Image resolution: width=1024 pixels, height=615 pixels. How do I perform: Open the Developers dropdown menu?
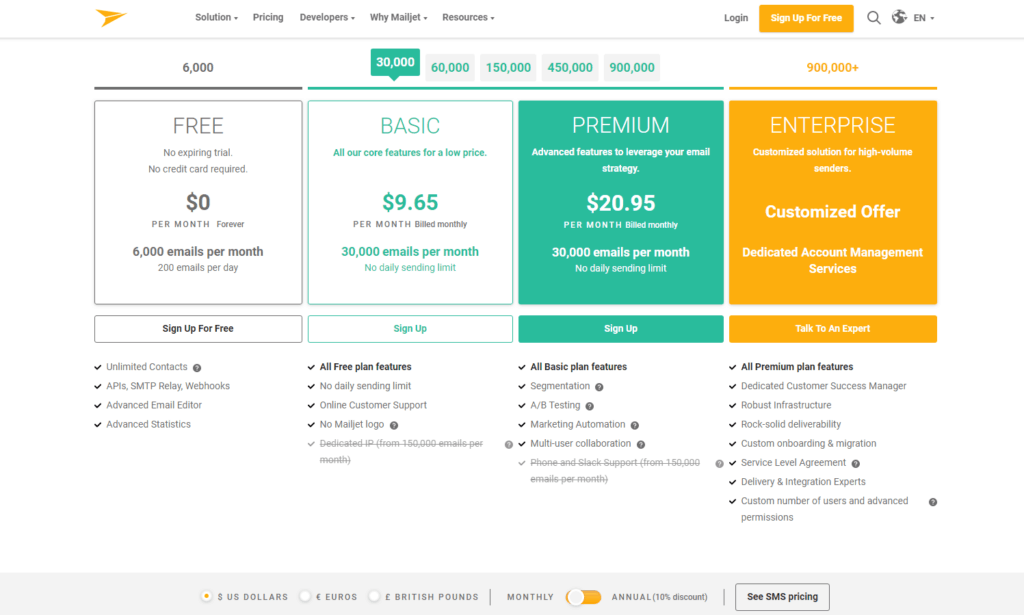pos(327,18)
